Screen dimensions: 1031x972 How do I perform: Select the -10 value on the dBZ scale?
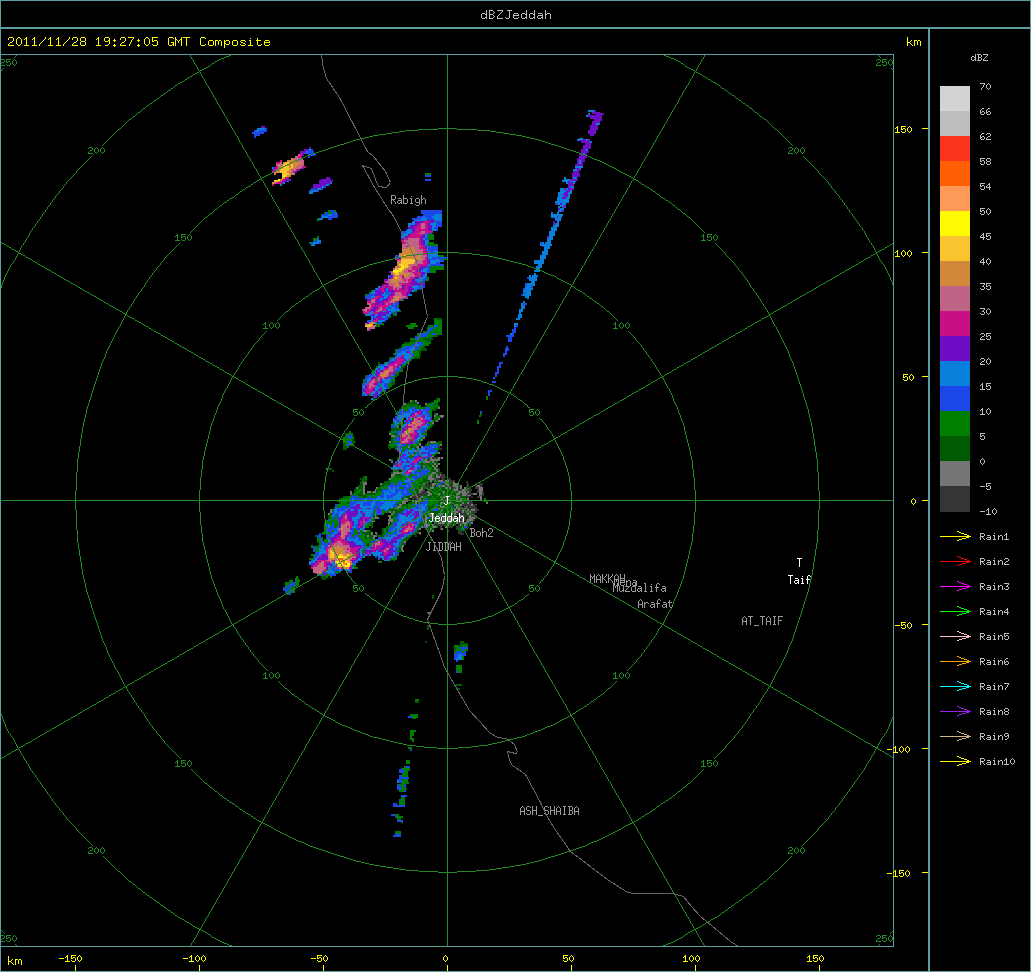pyautogui.click(x=988, y=511)
